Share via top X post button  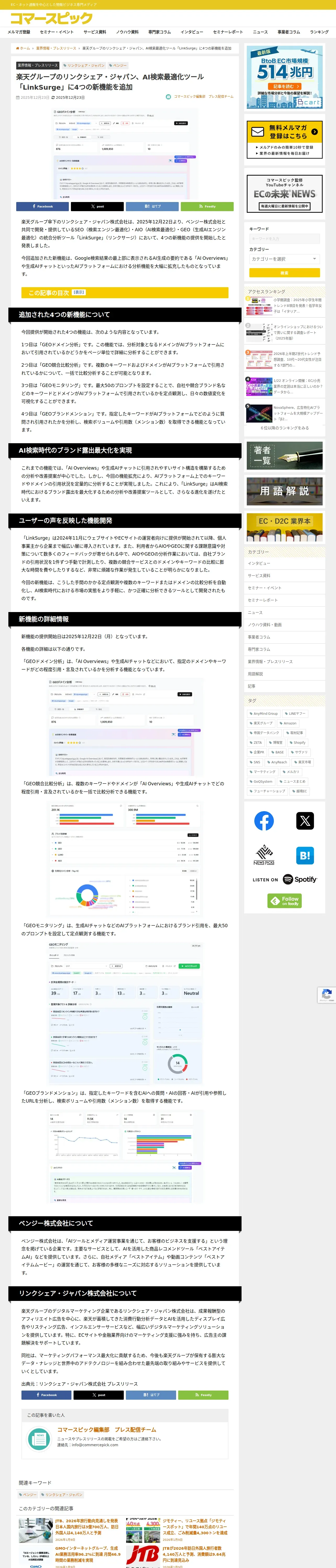click(98, 206)
